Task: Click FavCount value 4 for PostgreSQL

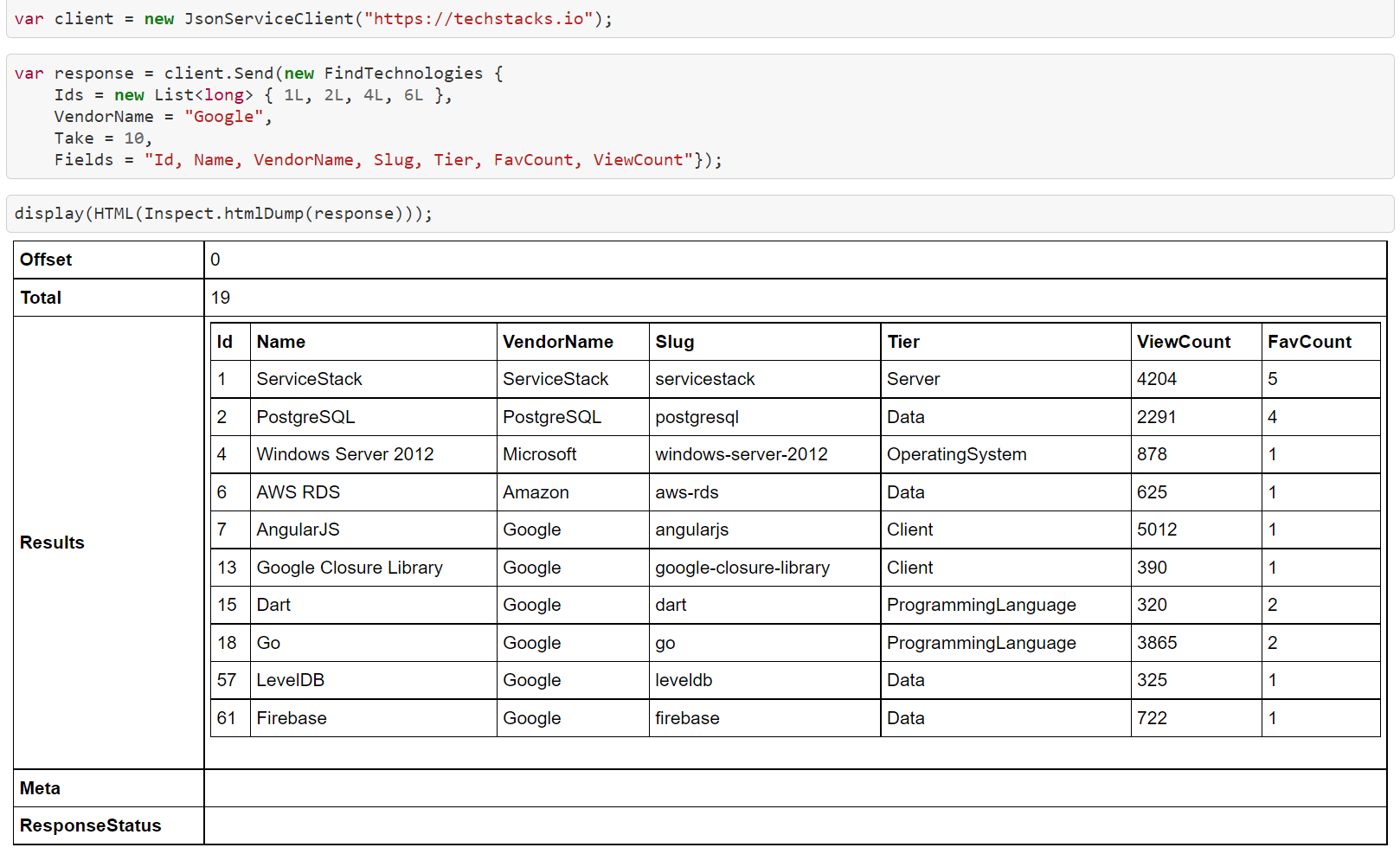Action: [x=1320, y=417]
